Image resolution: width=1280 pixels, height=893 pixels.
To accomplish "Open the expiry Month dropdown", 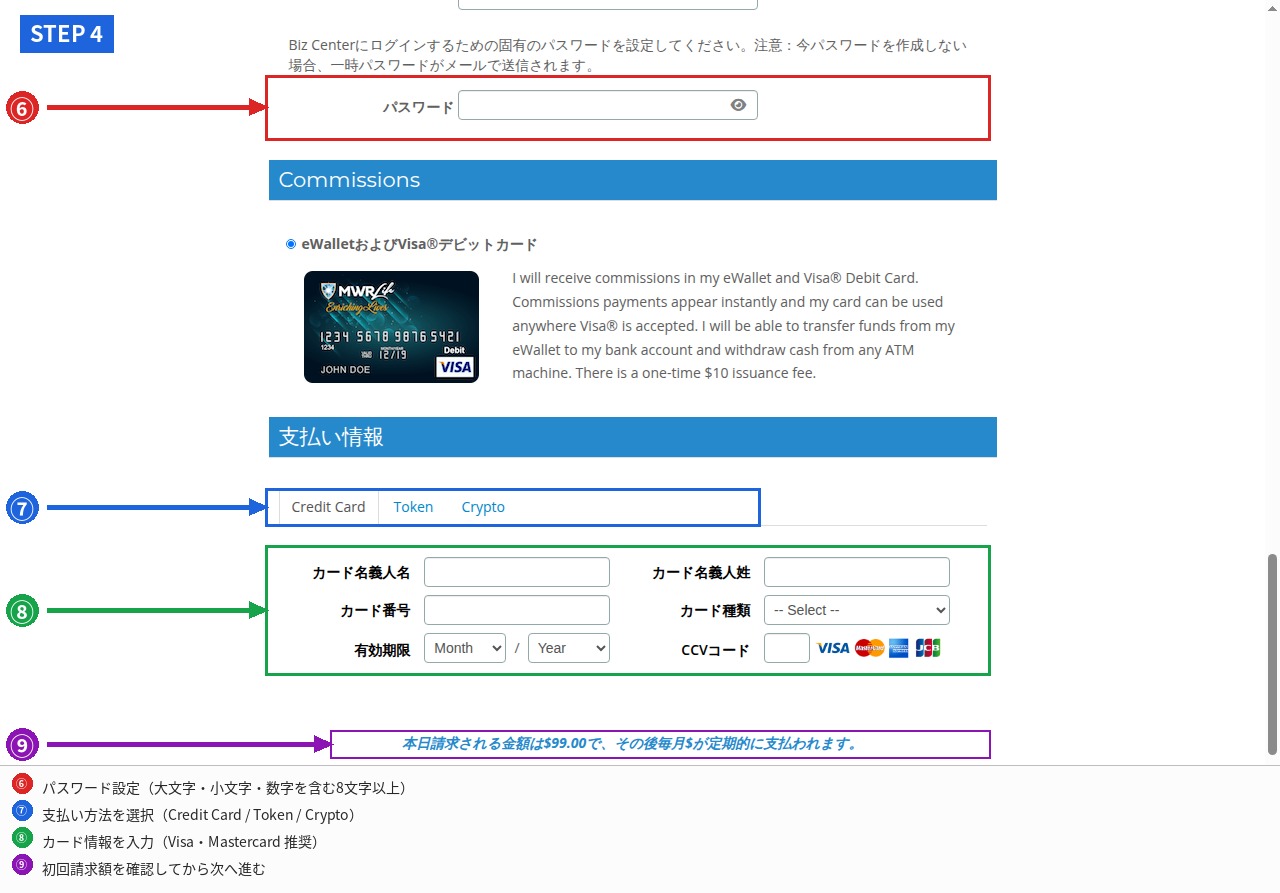I will [x=465, y=648].
